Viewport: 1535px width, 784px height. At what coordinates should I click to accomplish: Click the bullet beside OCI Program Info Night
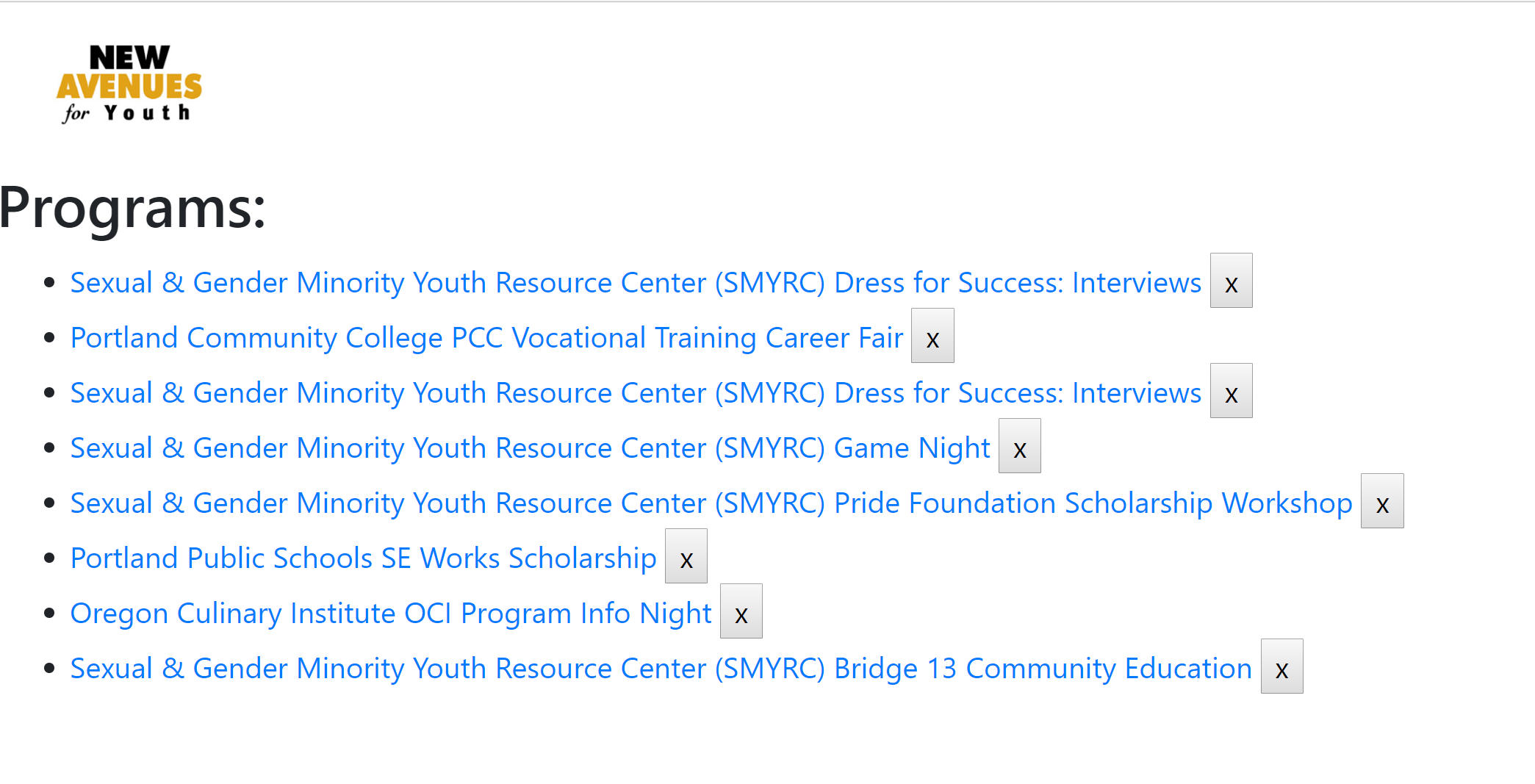pyautogui.click(x=50, y=613)
